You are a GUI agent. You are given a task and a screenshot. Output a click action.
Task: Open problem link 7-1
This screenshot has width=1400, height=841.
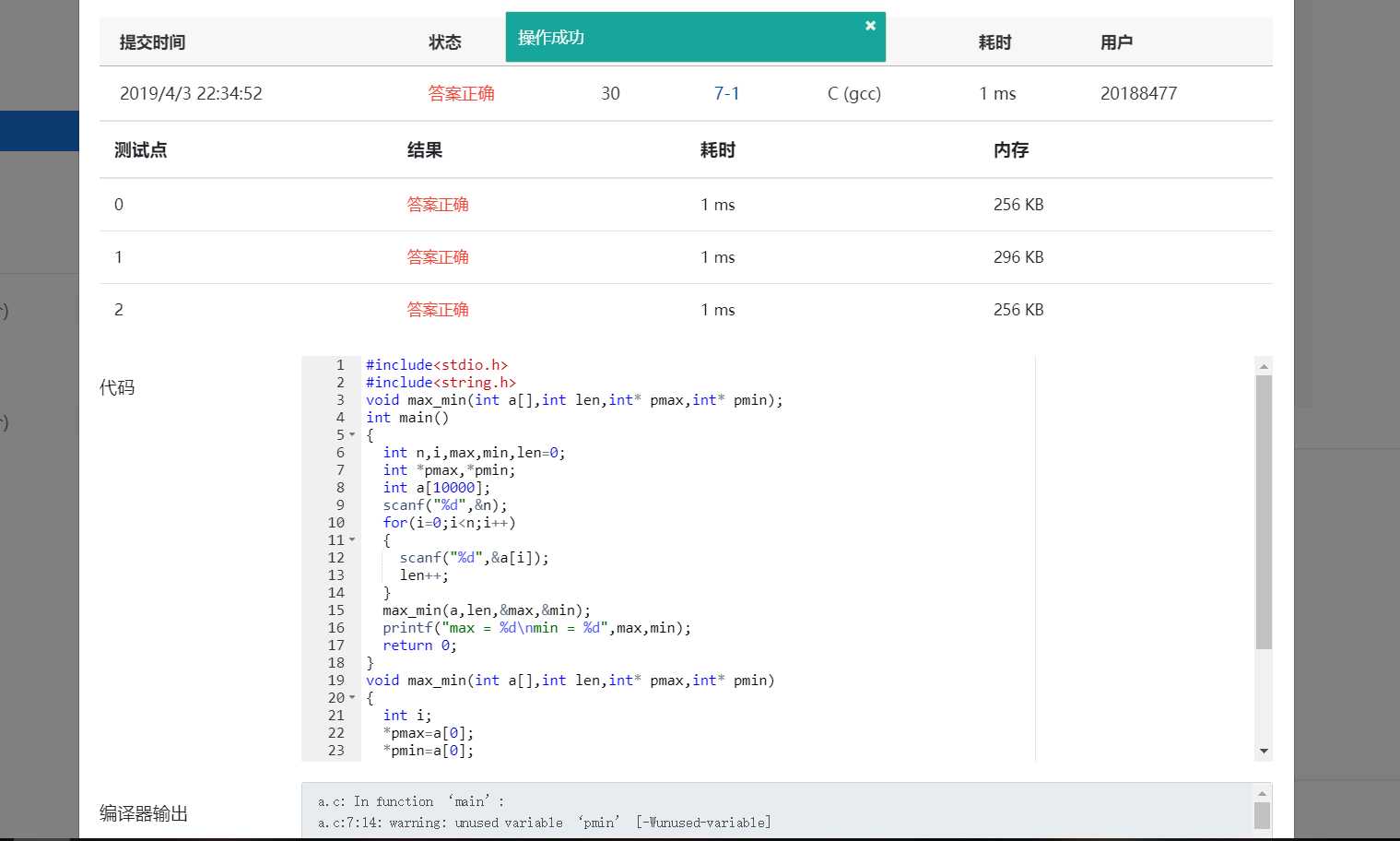click(x=726, y=93)
